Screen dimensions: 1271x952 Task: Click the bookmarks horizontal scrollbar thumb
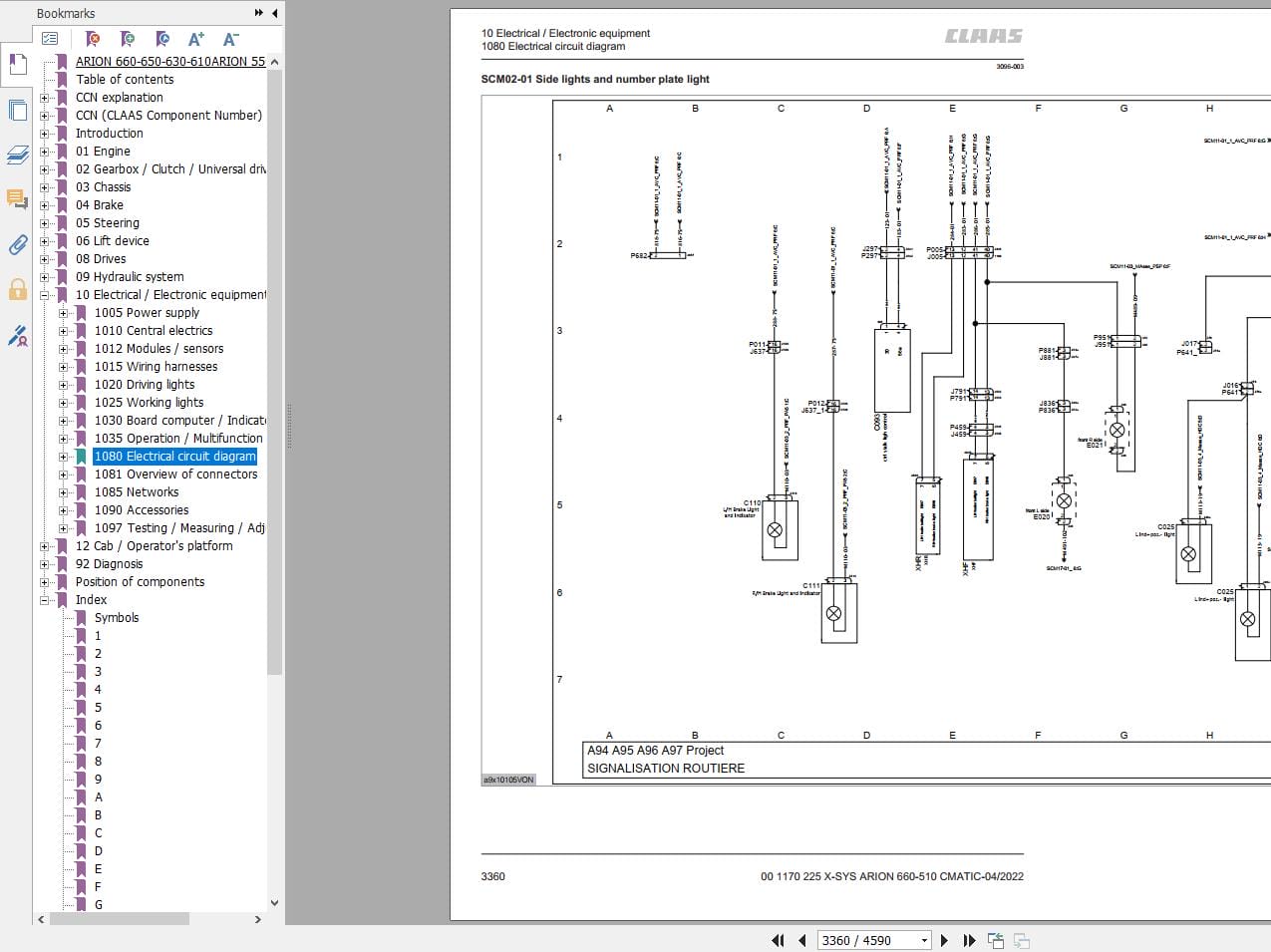click(120, 919)
